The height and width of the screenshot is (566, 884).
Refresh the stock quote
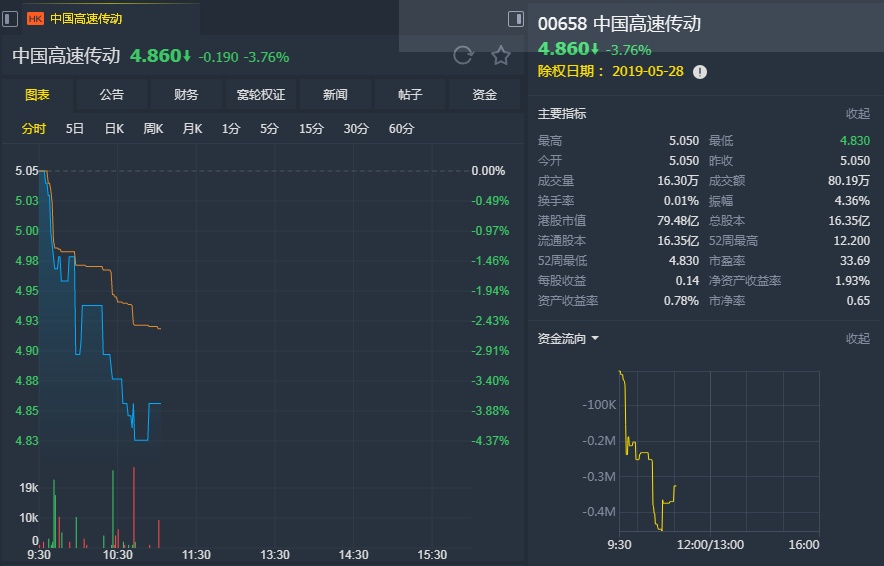point(463,55)
